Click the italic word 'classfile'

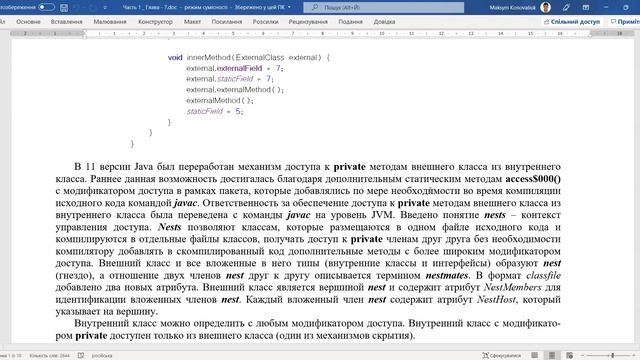pos(544,276)
